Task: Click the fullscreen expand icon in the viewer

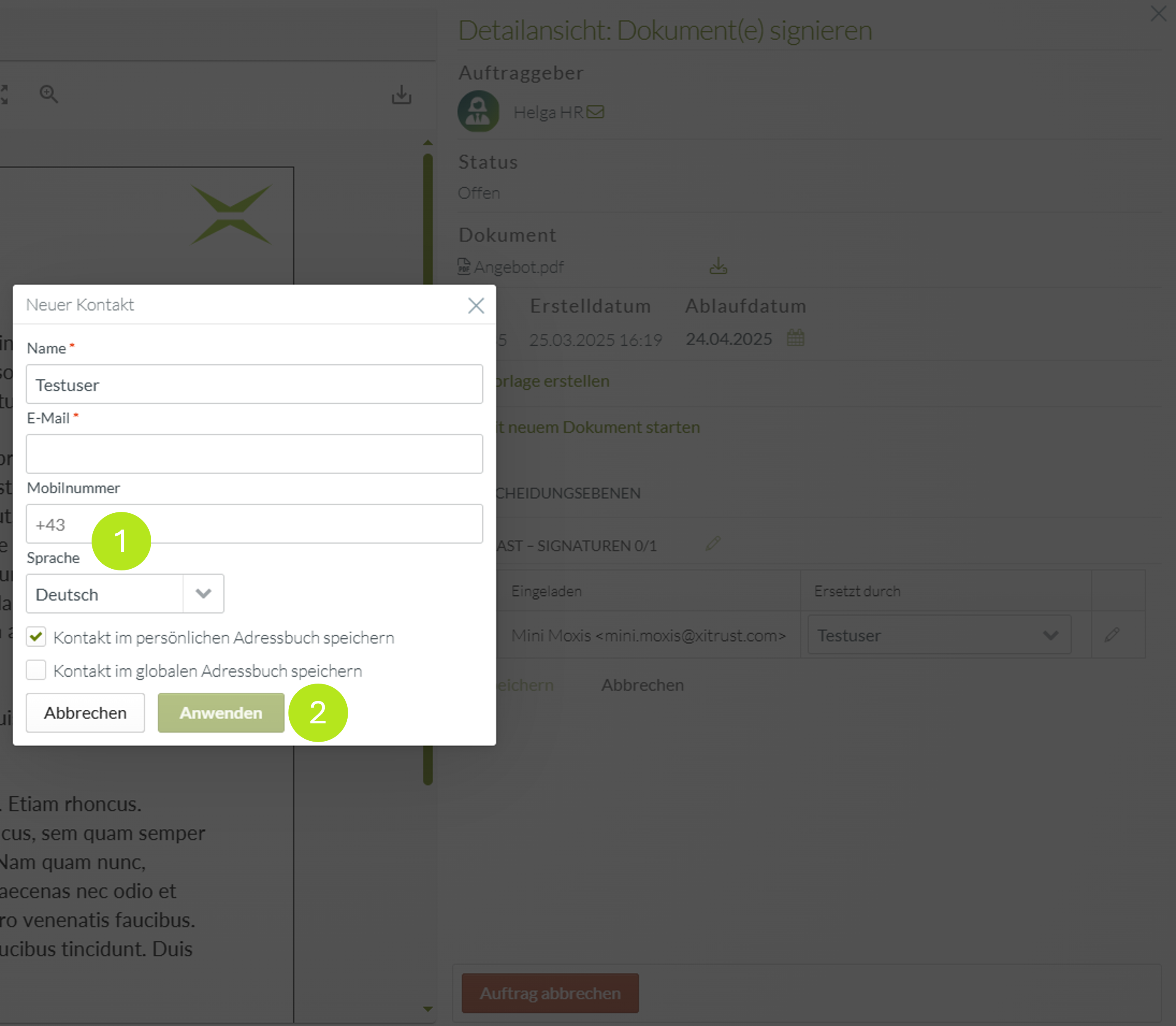Action: tap(3, 95)
